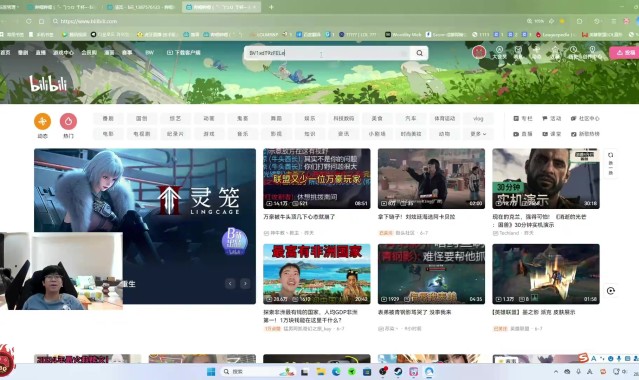Select 会员购 in the top navigation
Viewport: 639px width, 380px height.
(89, 53)
